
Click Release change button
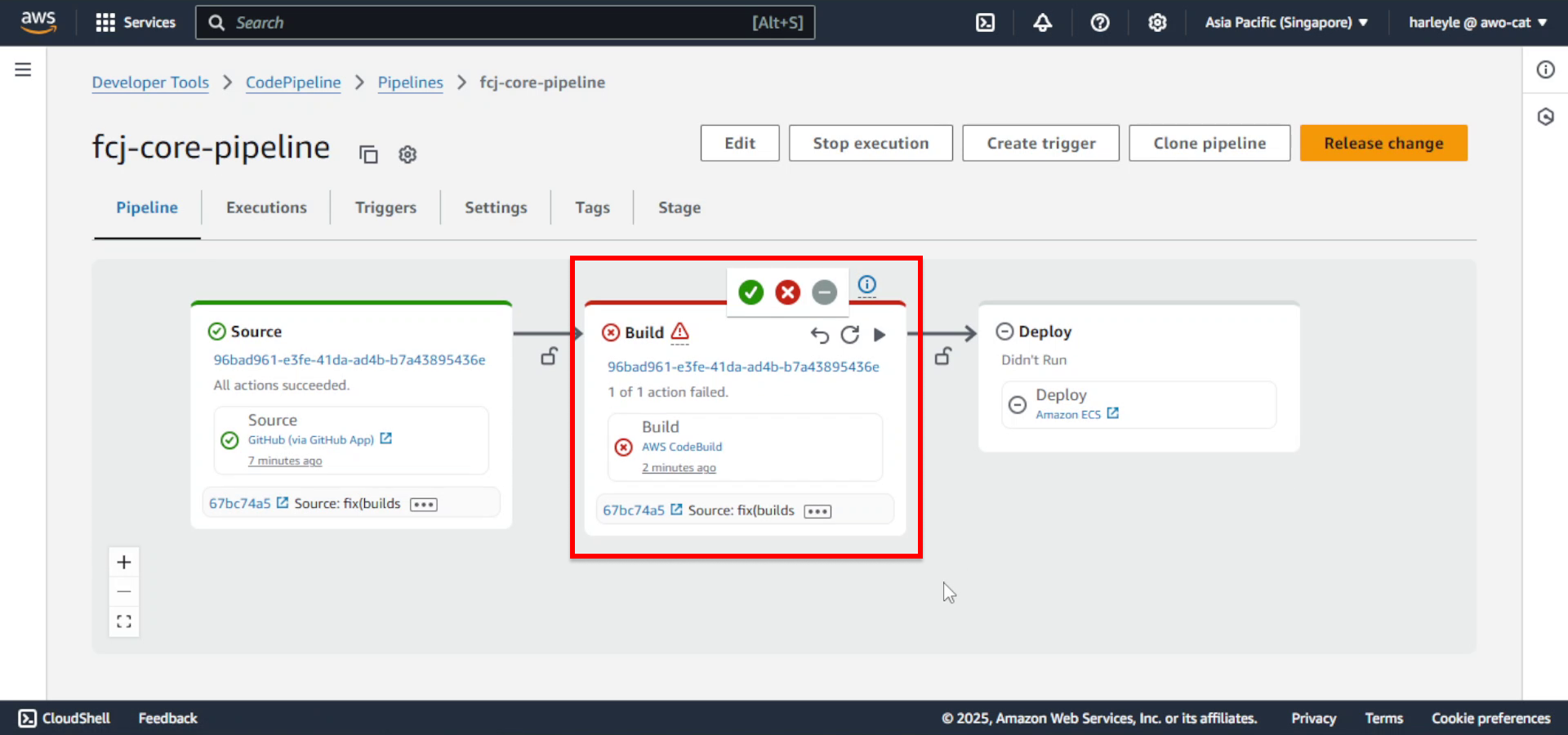click(x=1383, y=143)
